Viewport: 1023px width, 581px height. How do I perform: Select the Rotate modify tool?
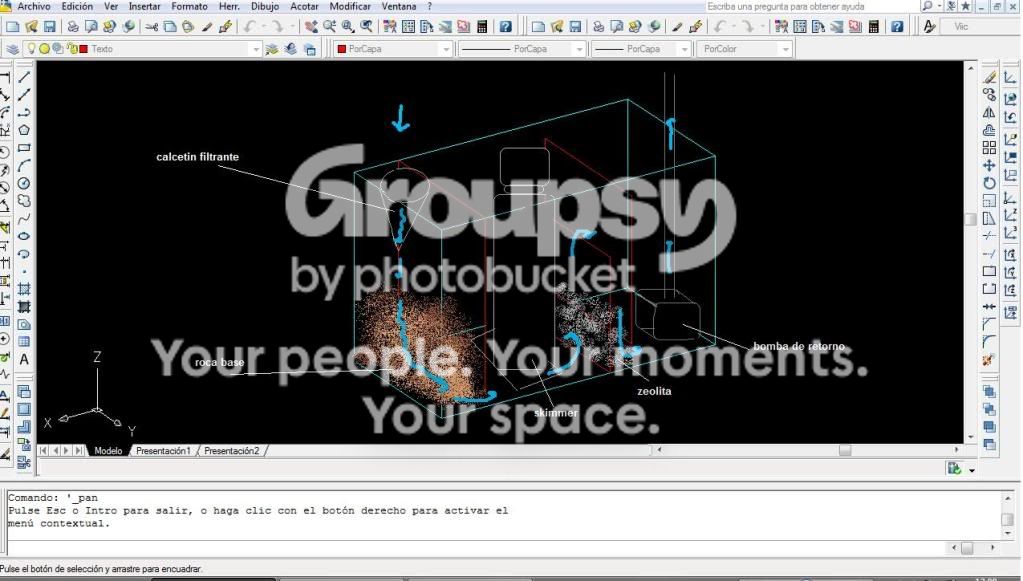pyautogui.click(x=990, y=183)
